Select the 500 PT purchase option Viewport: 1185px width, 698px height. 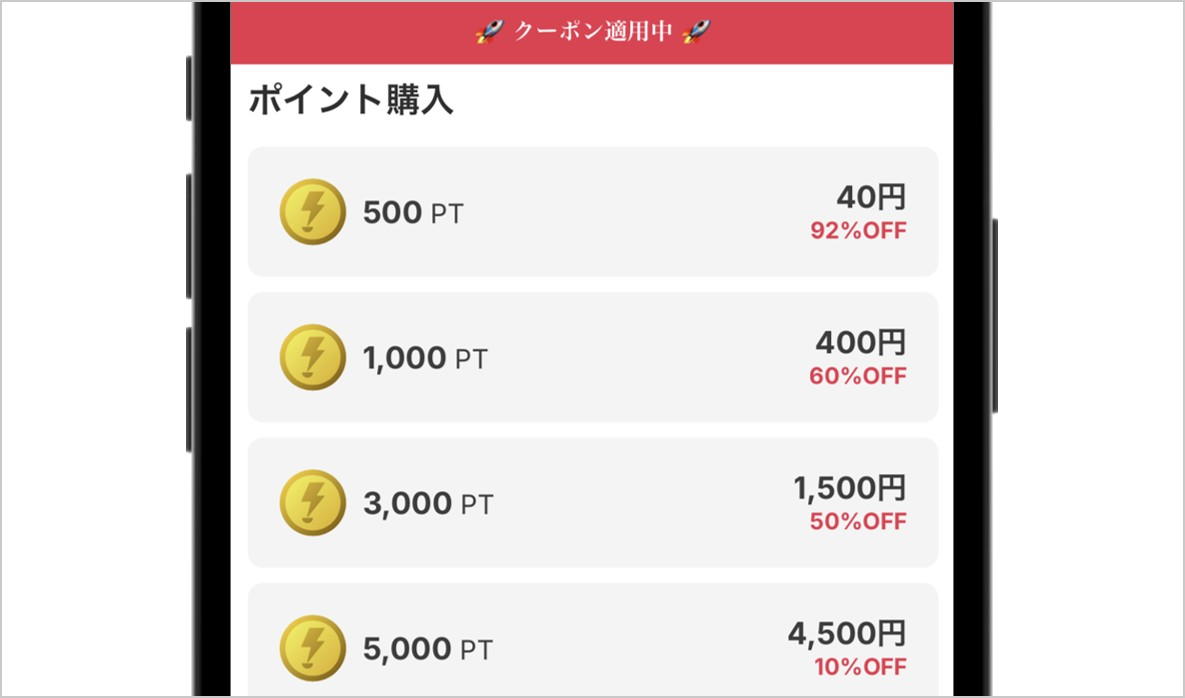point(592,211)
